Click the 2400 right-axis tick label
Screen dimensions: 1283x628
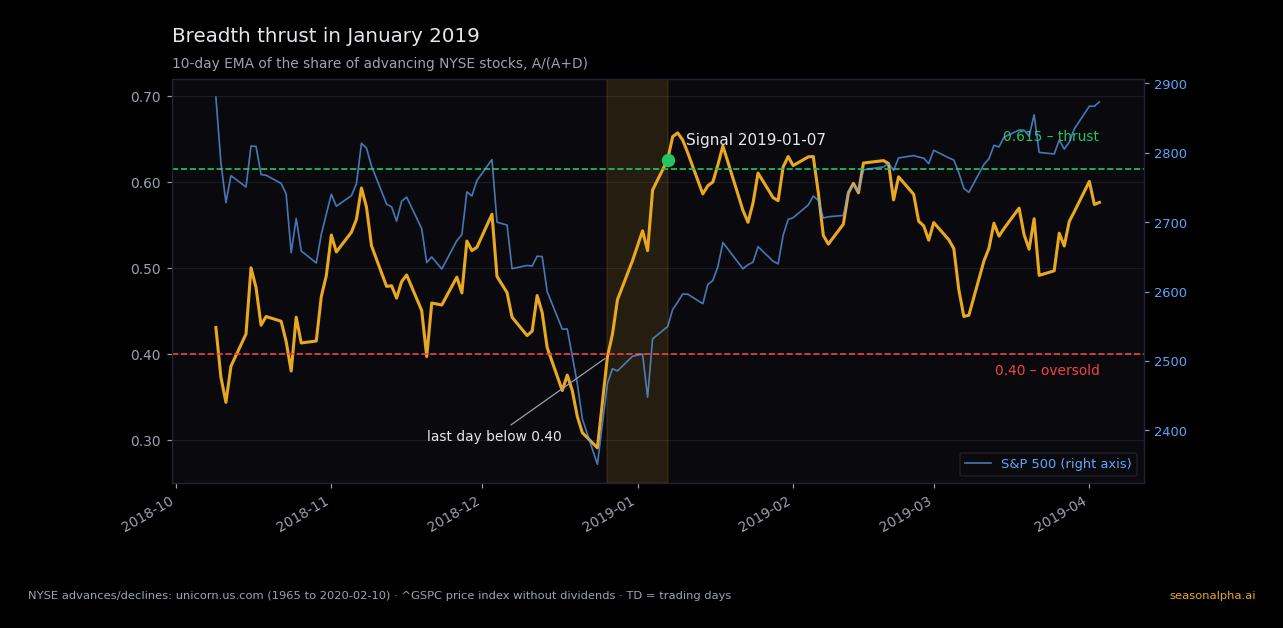click(x=1172, y=432)
